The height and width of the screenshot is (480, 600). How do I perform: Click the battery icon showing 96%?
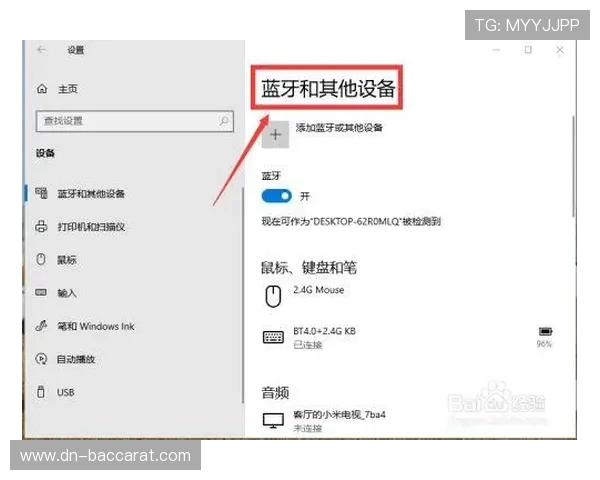point(546,331)
